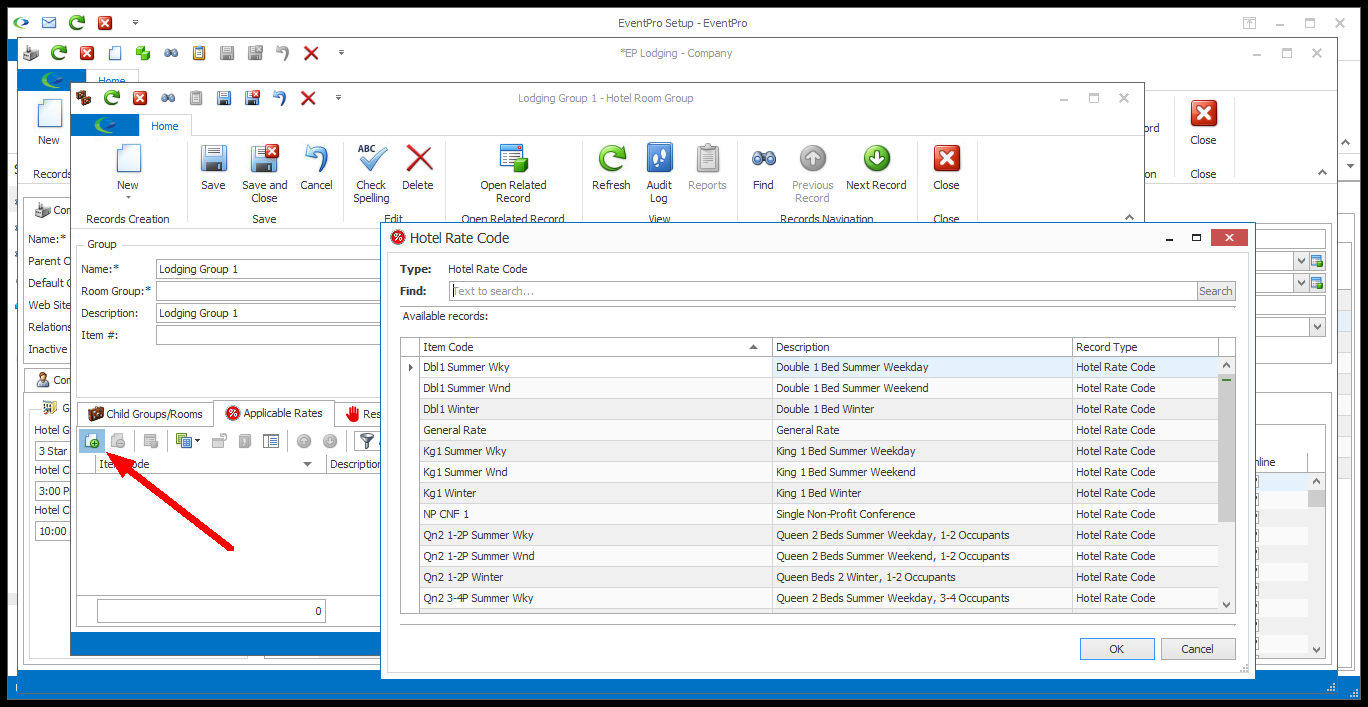Screen dimensions: 1368x707
Task: Click the blank new page icon in EP Lodging title bar
Action: pos(115,53)
